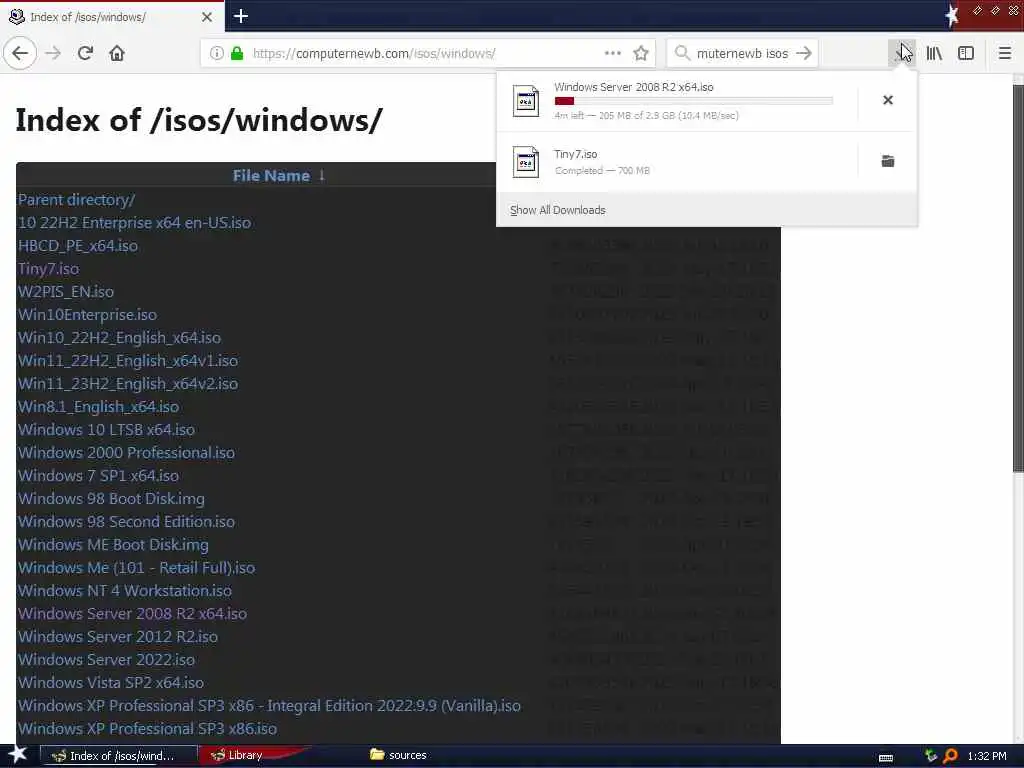Click the network status tray icon
Image resolution: width=1024 pixels, height=768 pixels.
(x=931, y=756)
